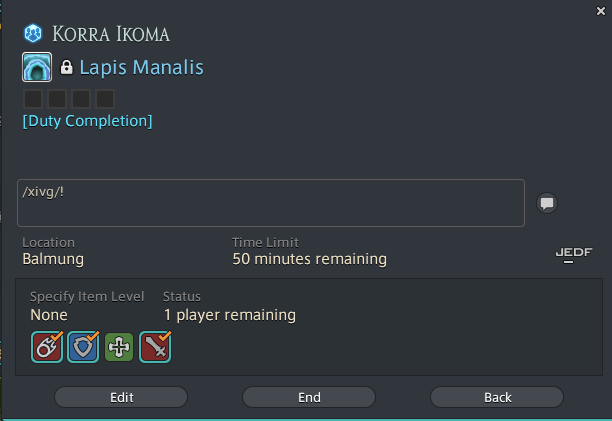This screenshot has height=421, width=612.
Task: Select the filled melee DPS sword slot
Action: (x=155, y=347)
